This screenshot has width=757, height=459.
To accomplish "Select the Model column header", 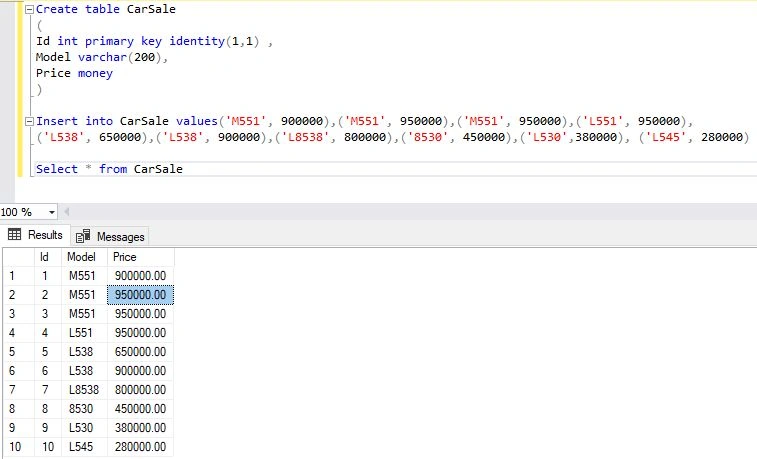I will point(84,257).
